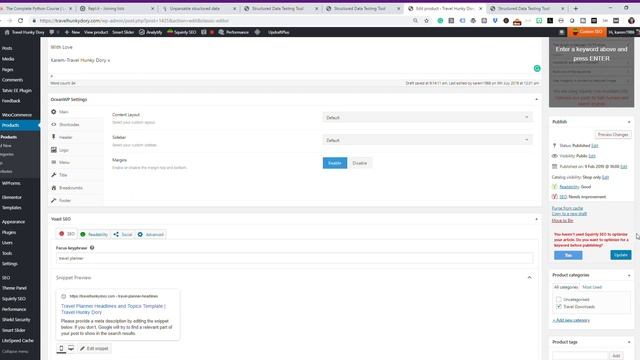The height and width of the screenshot is (360, 640).
Task: Switch snippet preview to desktop view
Action: (71, 348)
